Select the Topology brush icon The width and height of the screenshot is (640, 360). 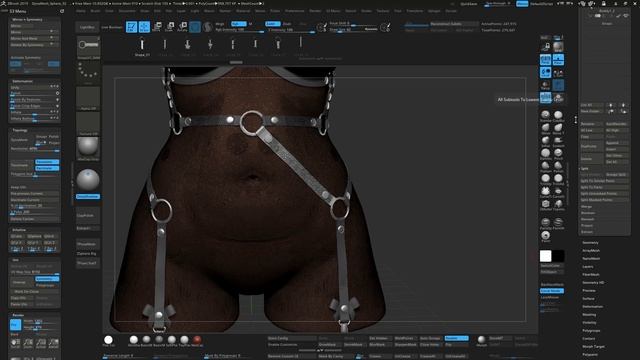(x=558, y=204)
